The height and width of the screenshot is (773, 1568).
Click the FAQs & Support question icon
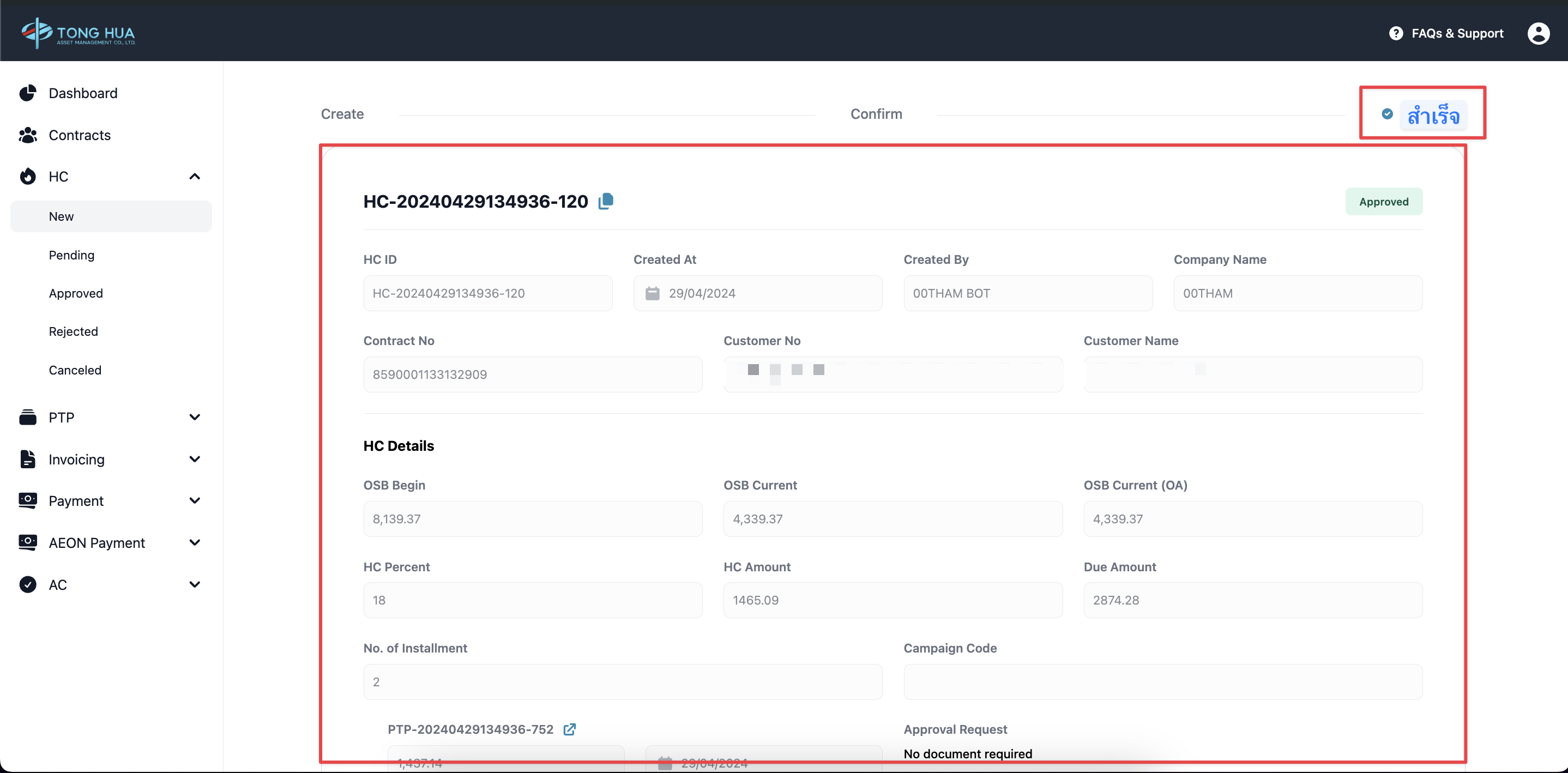[x=1396, y=33]
